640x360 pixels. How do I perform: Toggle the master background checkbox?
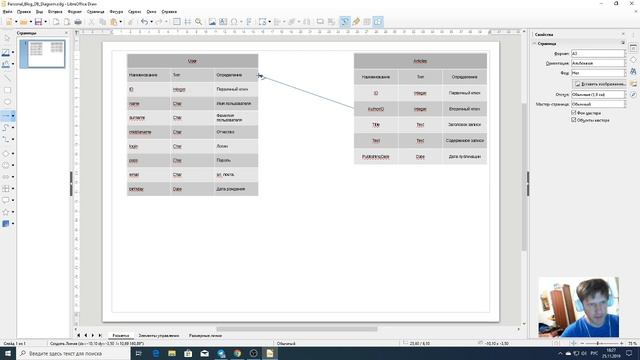pos(573,113)
